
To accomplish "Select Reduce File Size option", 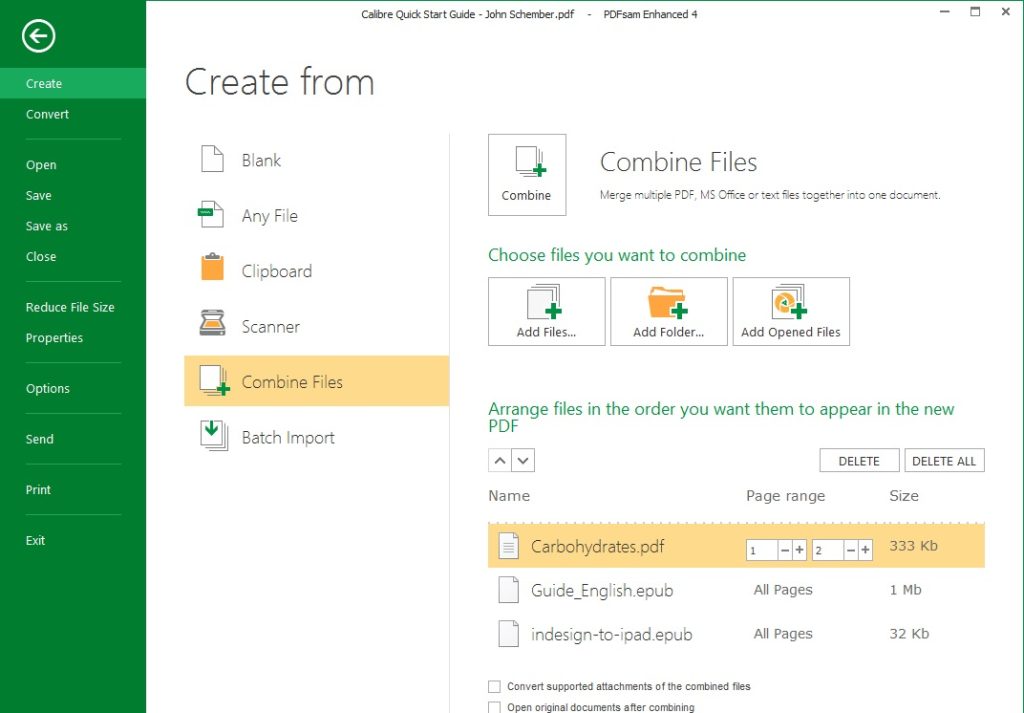I will [70, 307].
